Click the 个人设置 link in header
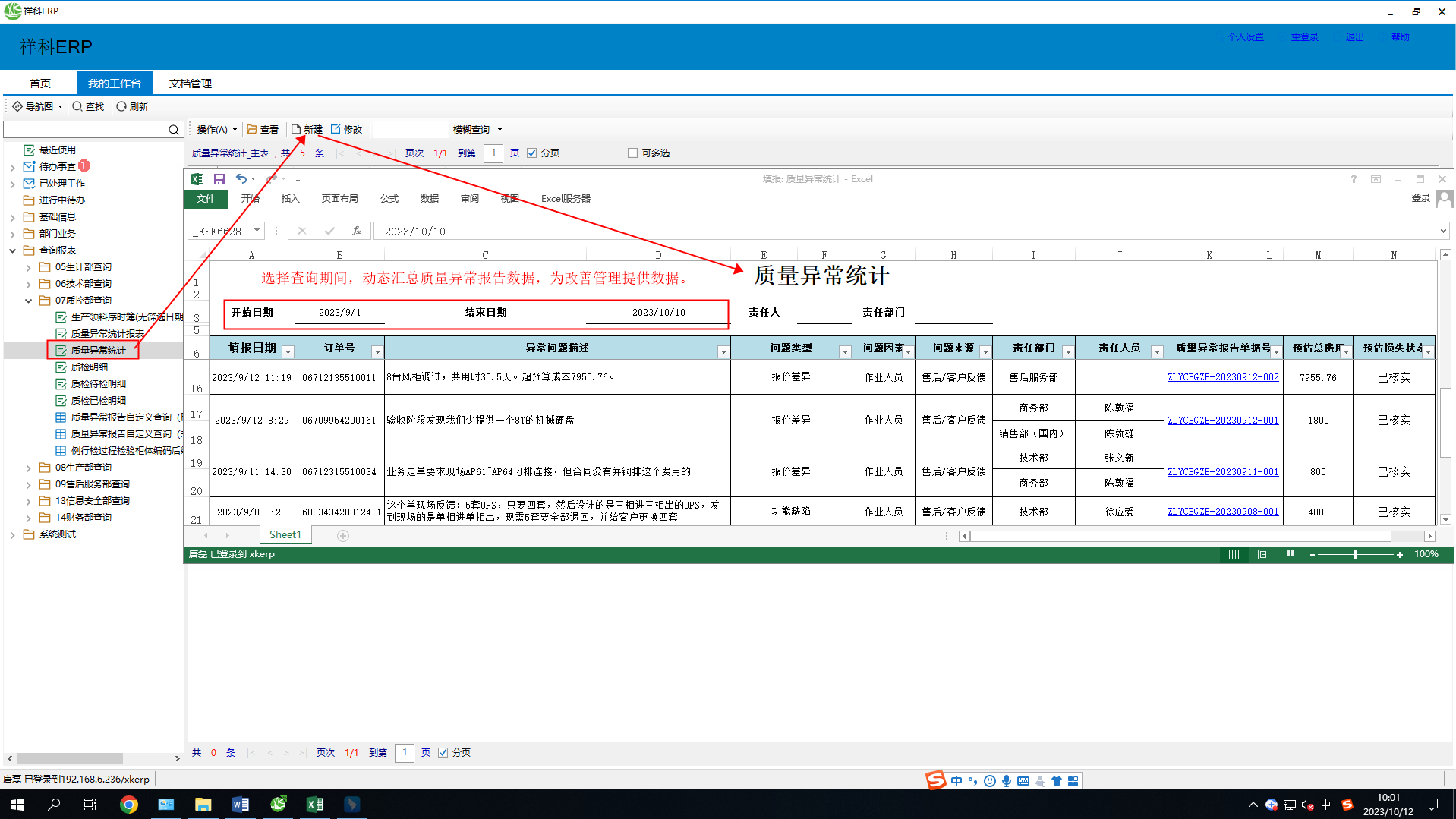The height and width of the screenshot is (819, 1456). click(1245, 37)
